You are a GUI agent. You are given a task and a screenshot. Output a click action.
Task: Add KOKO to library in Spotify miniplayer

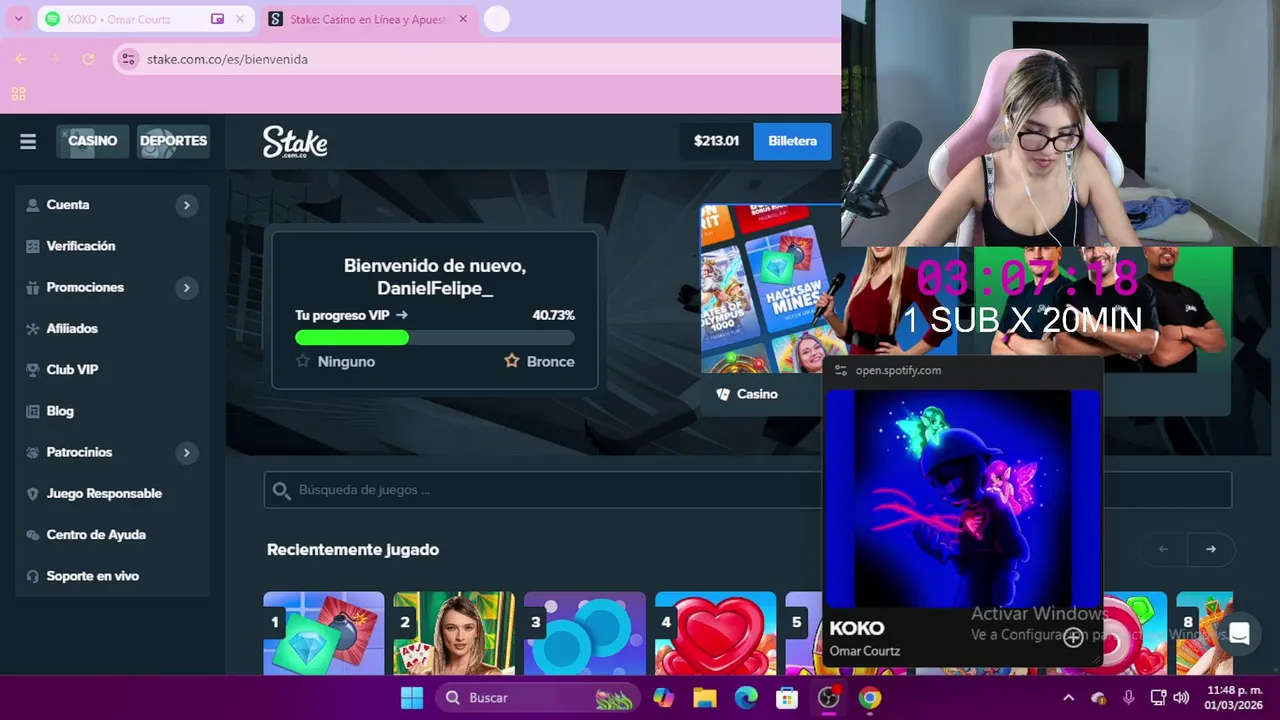click(1073, 637)
